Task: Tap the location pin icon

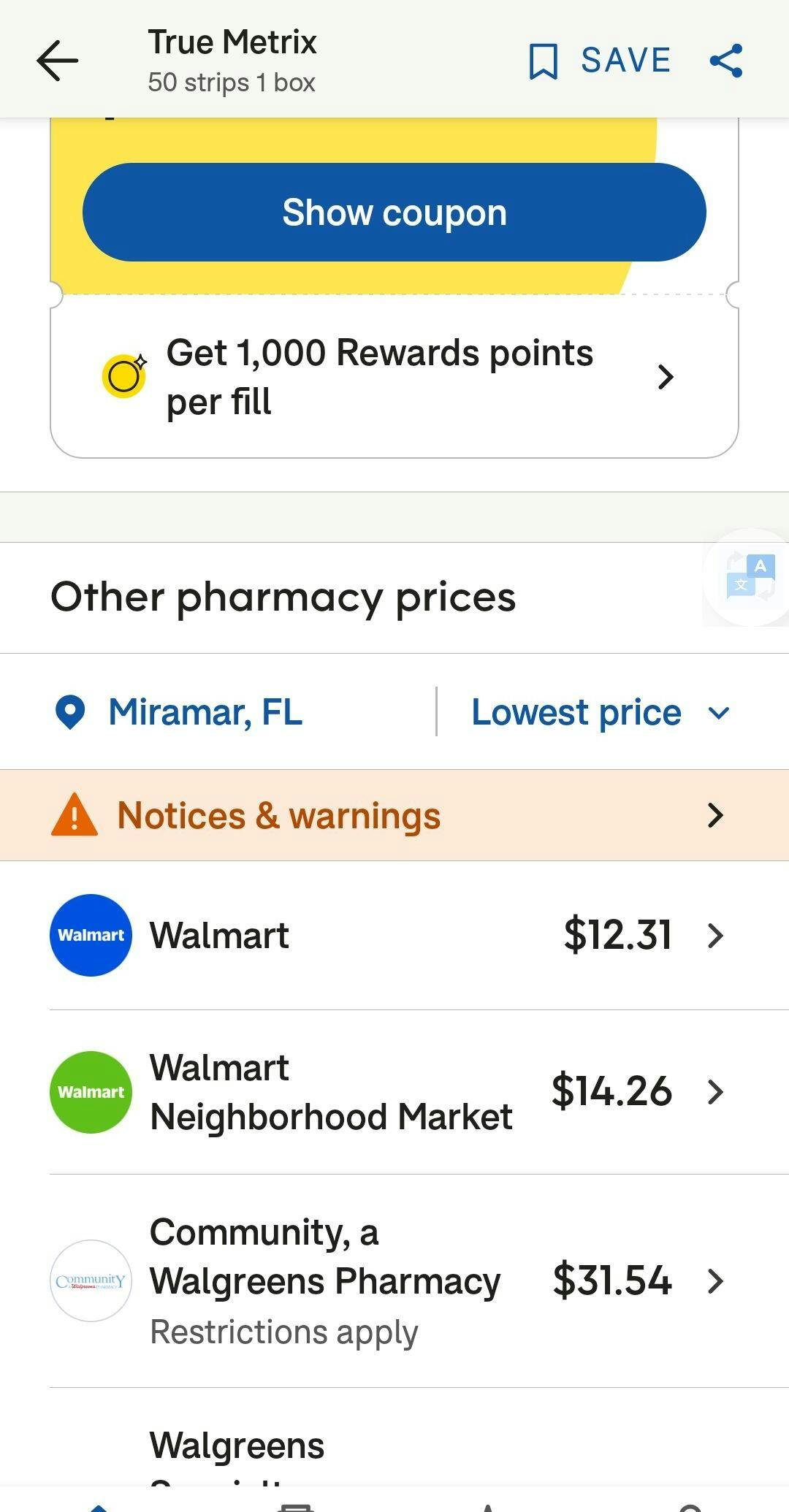Action: (70, 712)
